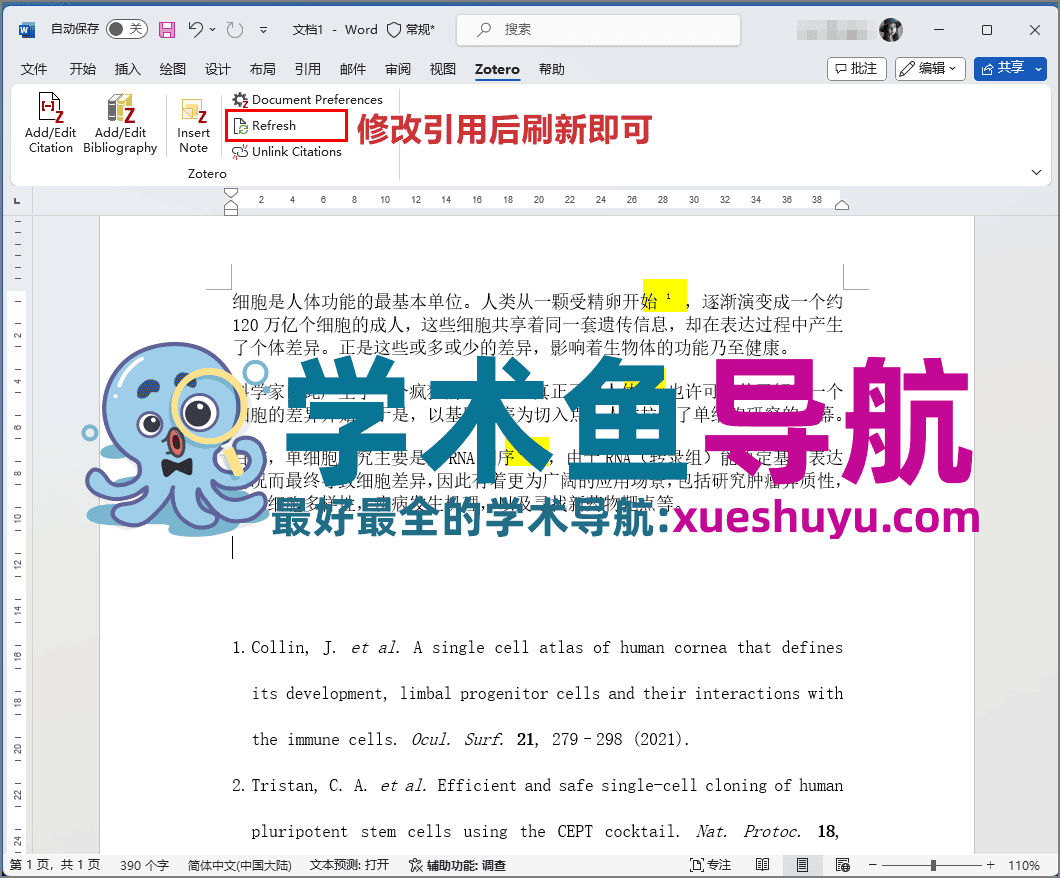Toggle the 自动保存 AutoSave switch
Screen dimensions: 1060x878
(x=126, y=29)
